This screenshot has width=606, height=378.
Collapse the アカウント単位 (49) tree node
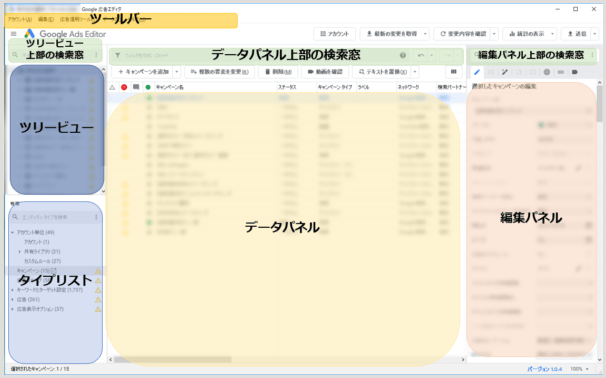[x=12, y=232]
